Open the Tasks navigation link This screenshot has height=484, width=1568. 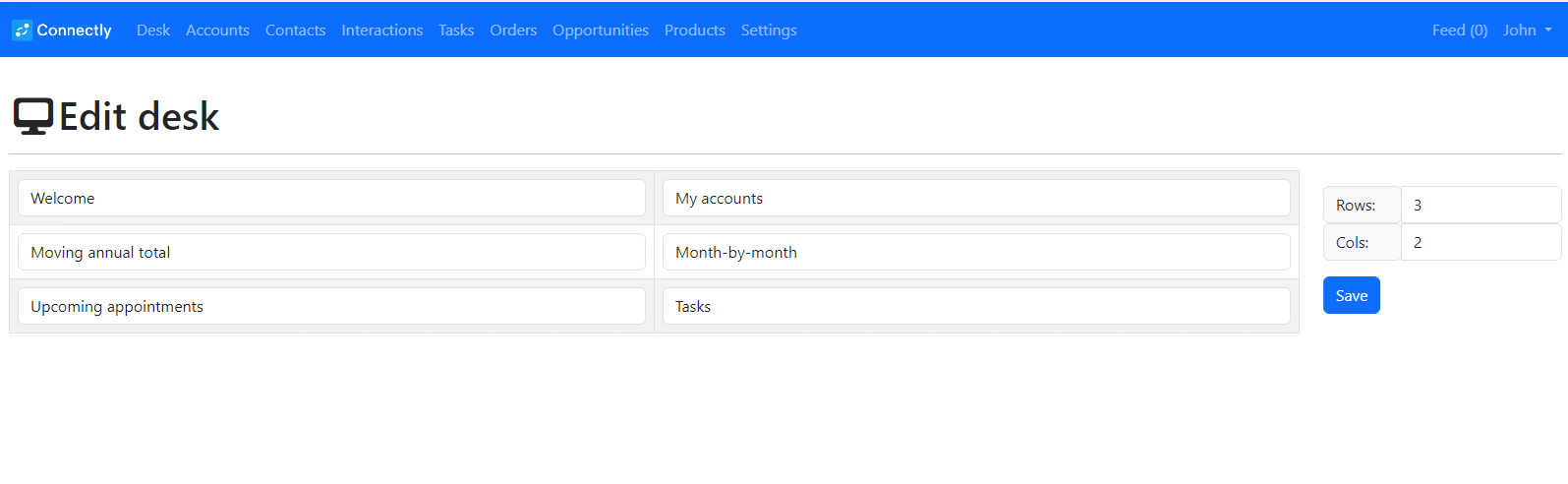click(456, 30)
